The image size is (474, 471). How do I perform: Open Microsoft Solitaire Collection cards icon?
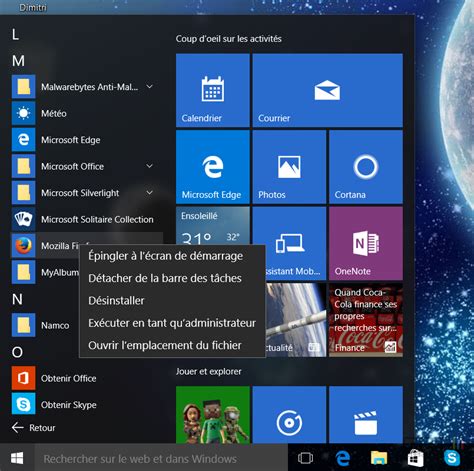click(x=23, y=219)
